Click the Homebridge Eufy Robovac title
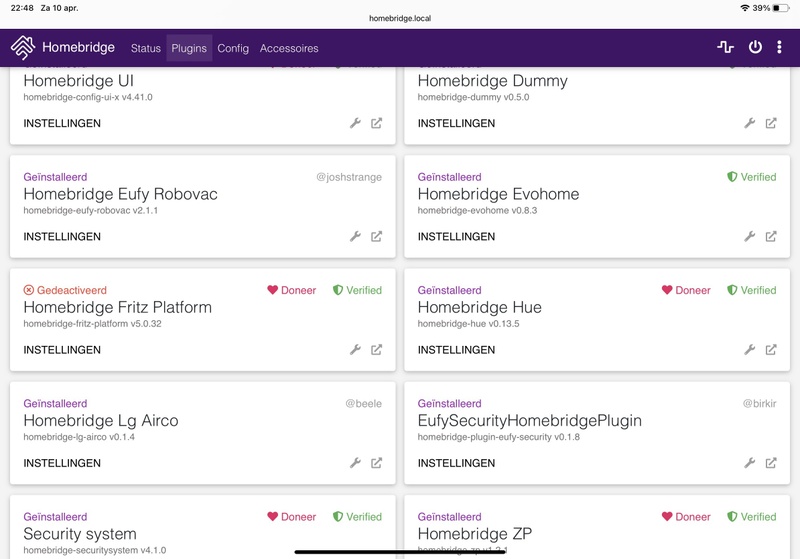Screen dimensions: 800x559 (x=120, y=194)
